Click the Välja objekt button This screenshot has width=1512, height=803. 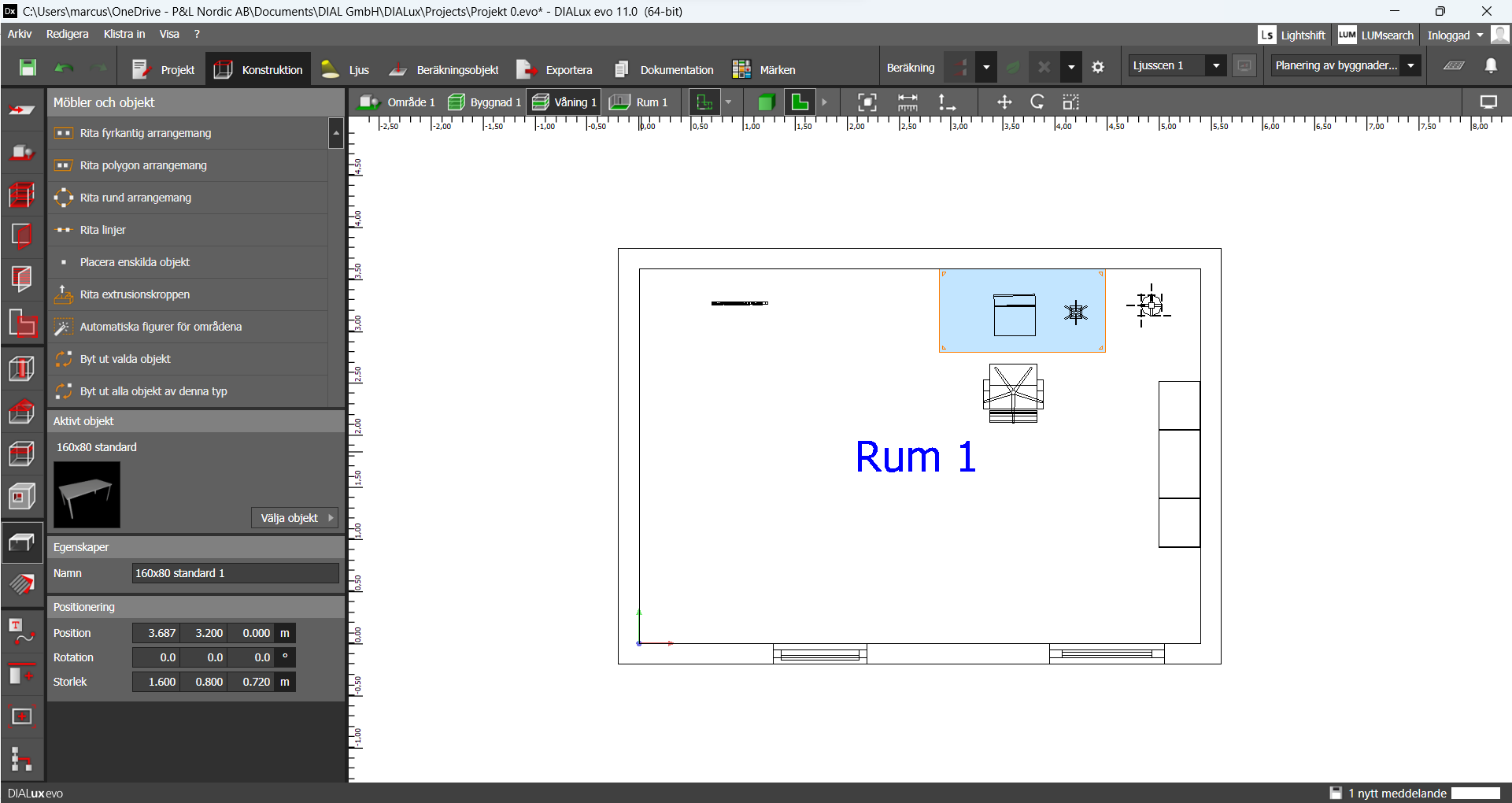pos(295,518)
